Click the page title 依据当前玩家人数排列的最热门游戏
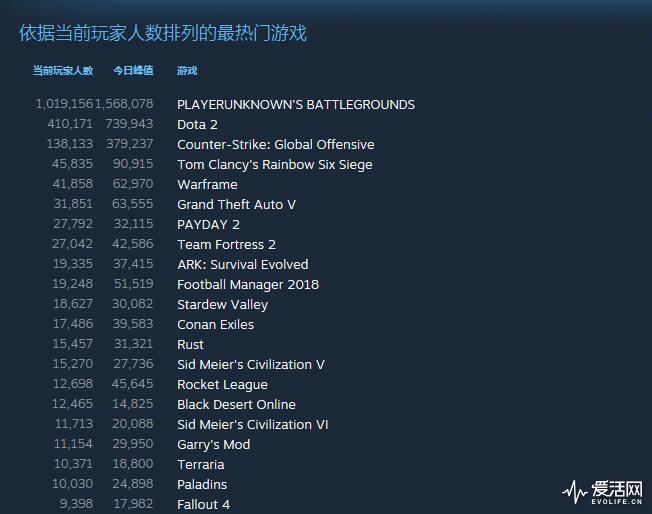Screen dimensions: 652x514 coord(163,33)
